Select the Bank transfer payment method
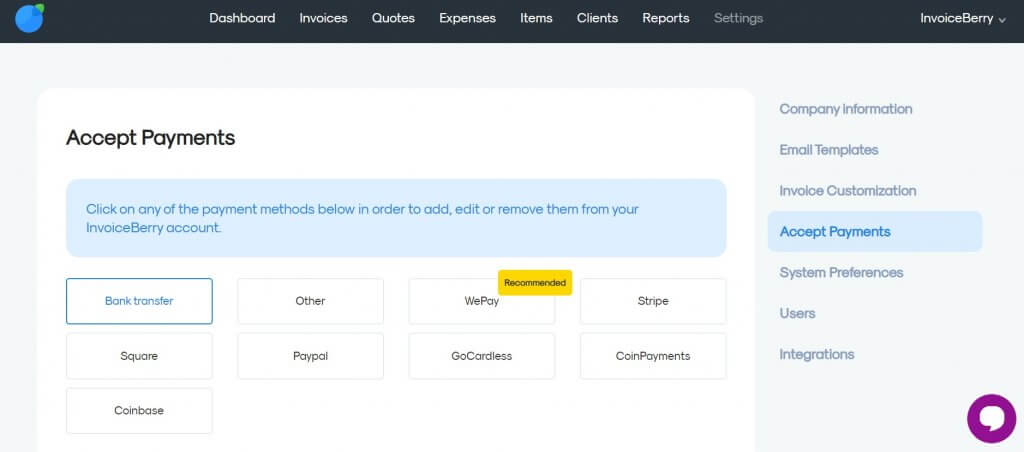This screenshot has width=1024, height=452. click(139, 301)
